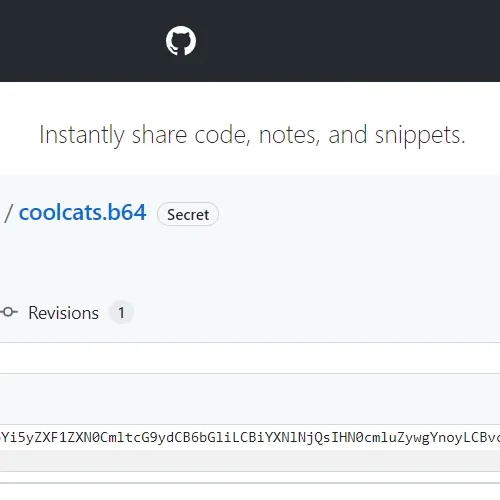Click the "Revisions" text label
This screenshot has height=500, width=500.
click(63, 313)
